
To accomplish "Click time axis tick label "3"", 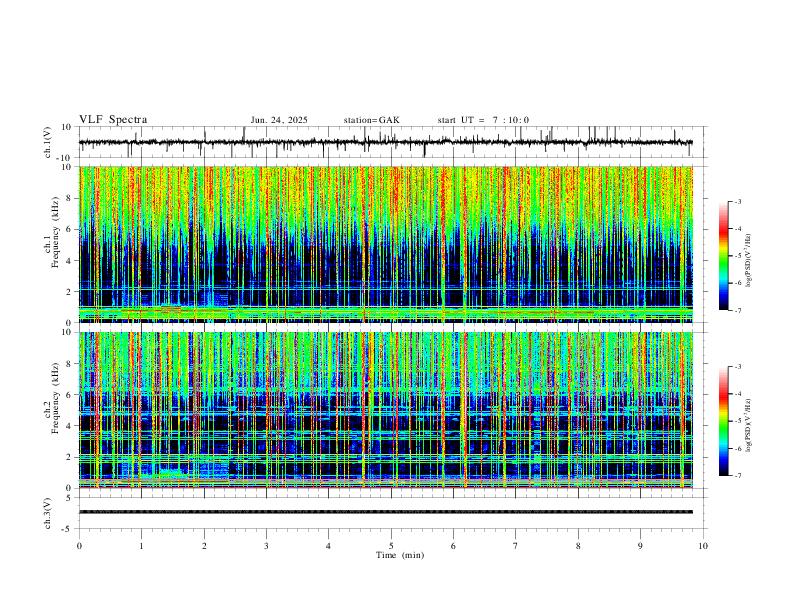I will click(x=266, y=546).
